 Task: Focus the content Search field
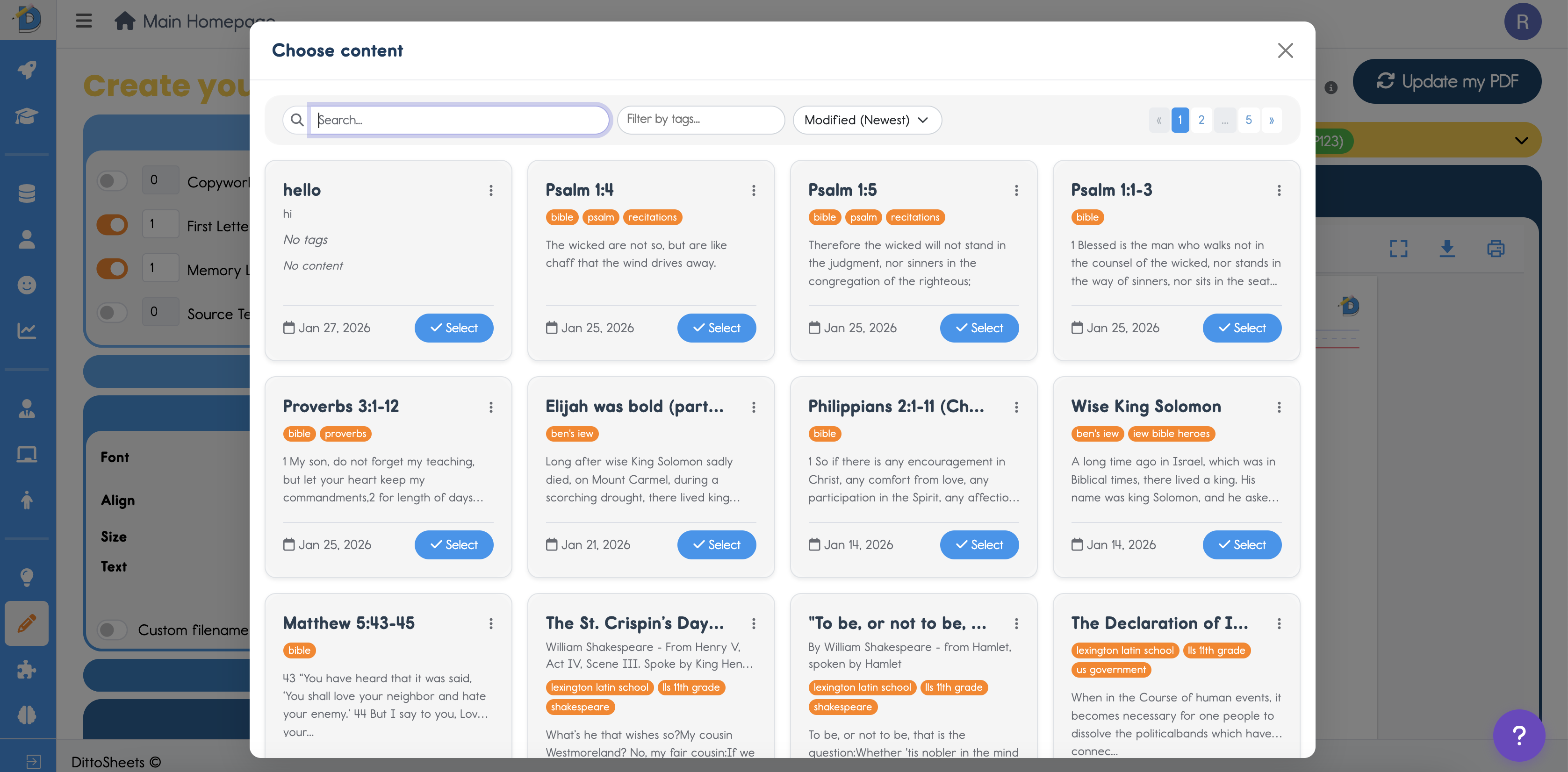click(x=459, y=120)
